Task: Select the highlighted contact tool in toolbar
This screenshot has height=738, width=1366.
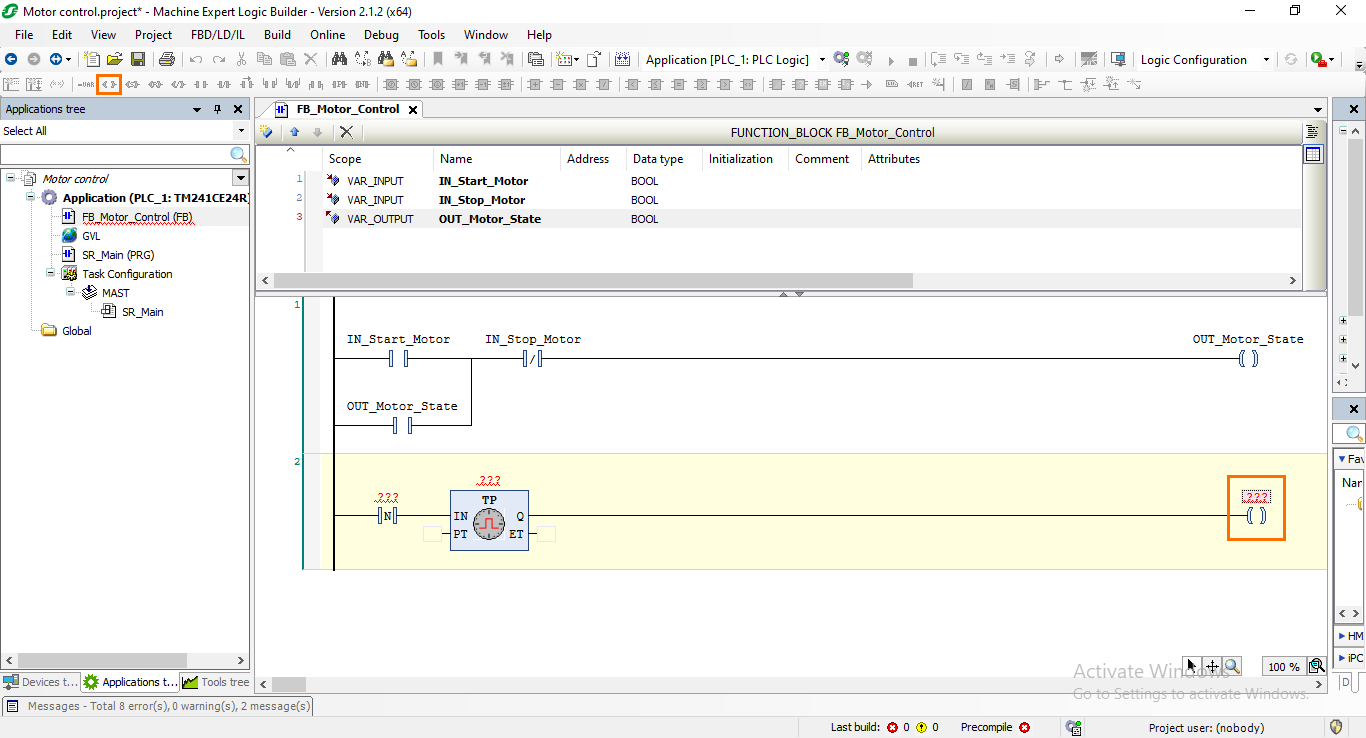Action: point(109,84)
